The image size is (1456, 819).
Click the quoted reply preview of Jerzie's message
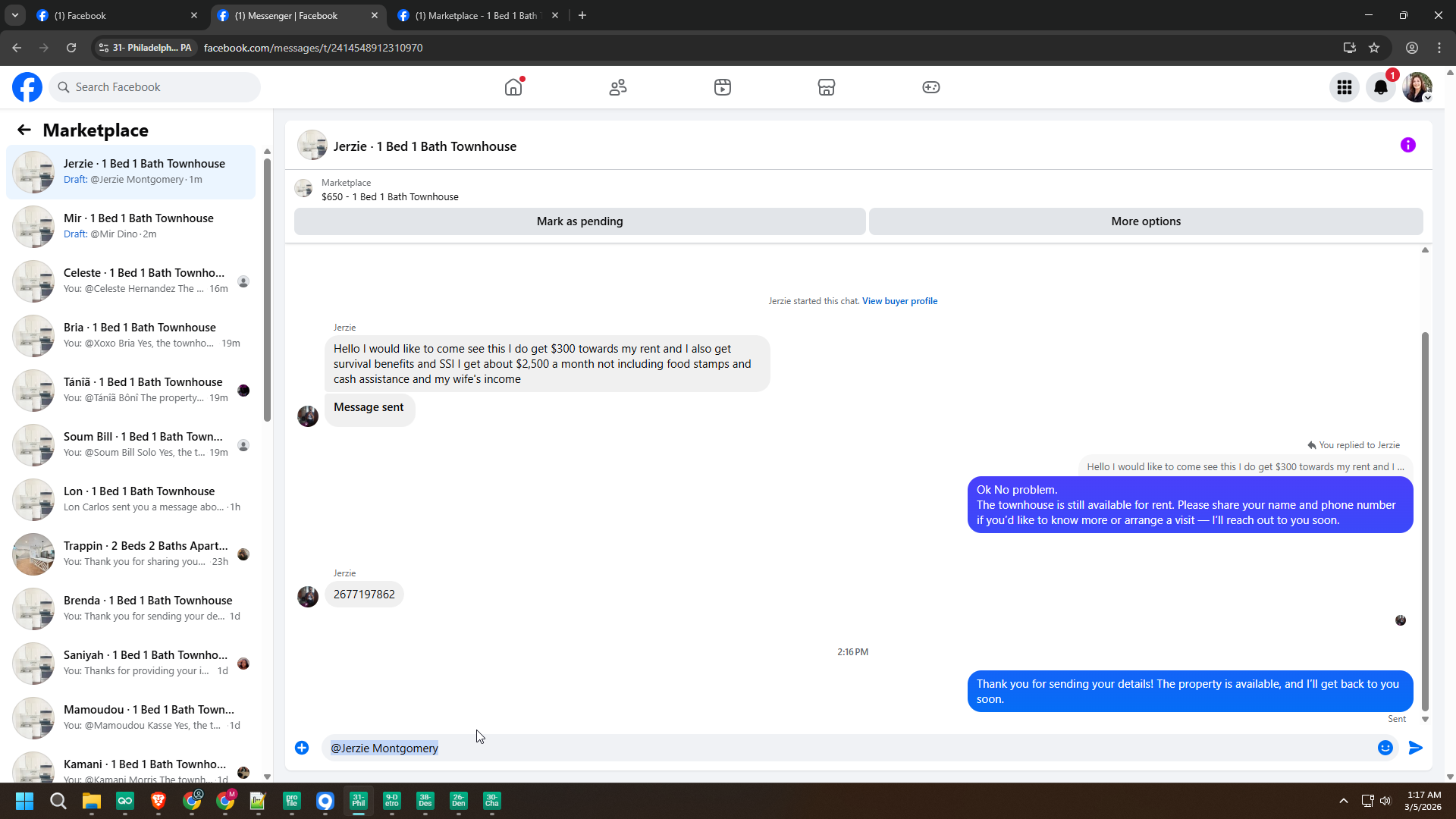tap(1245, 467)
